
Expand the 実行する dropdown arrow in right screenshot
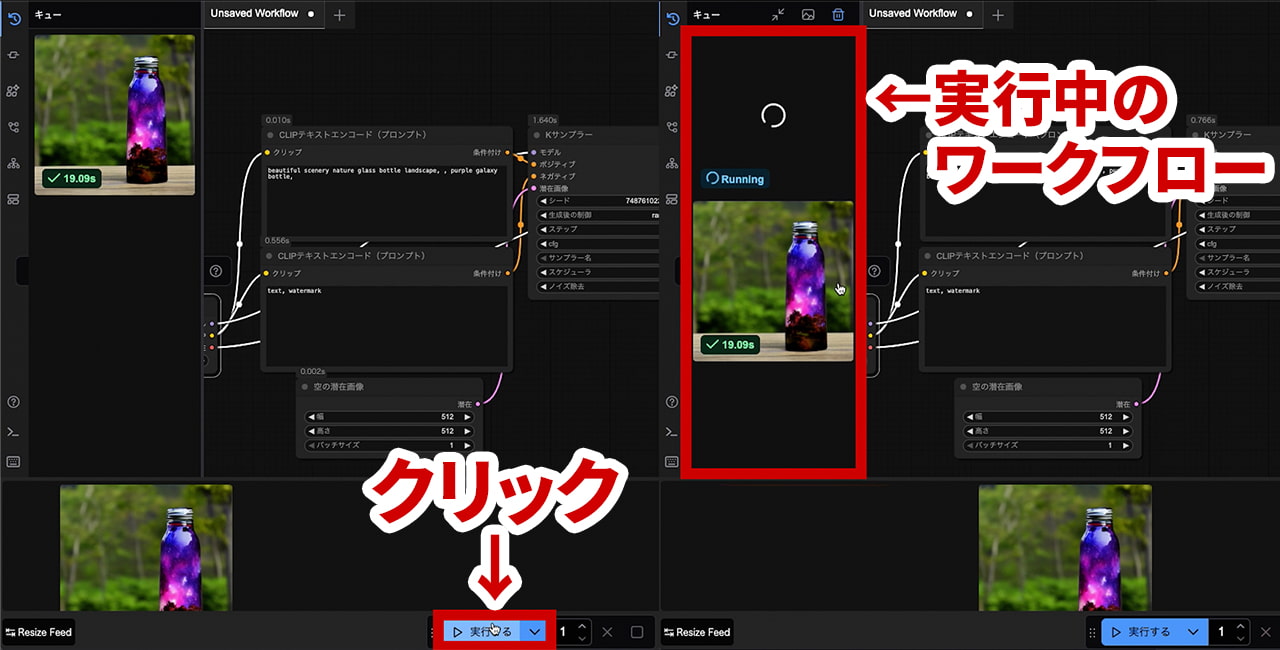[1192, 632]
